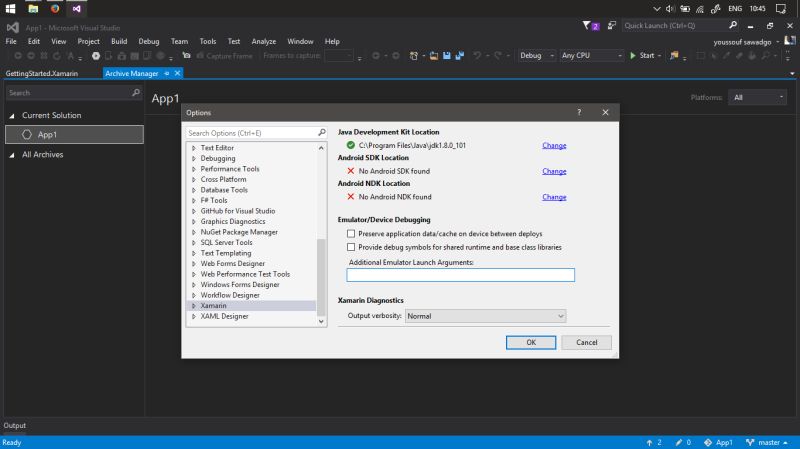Click the Redo toolbar icon
800x449 pixels.
(x=498, y=56)
